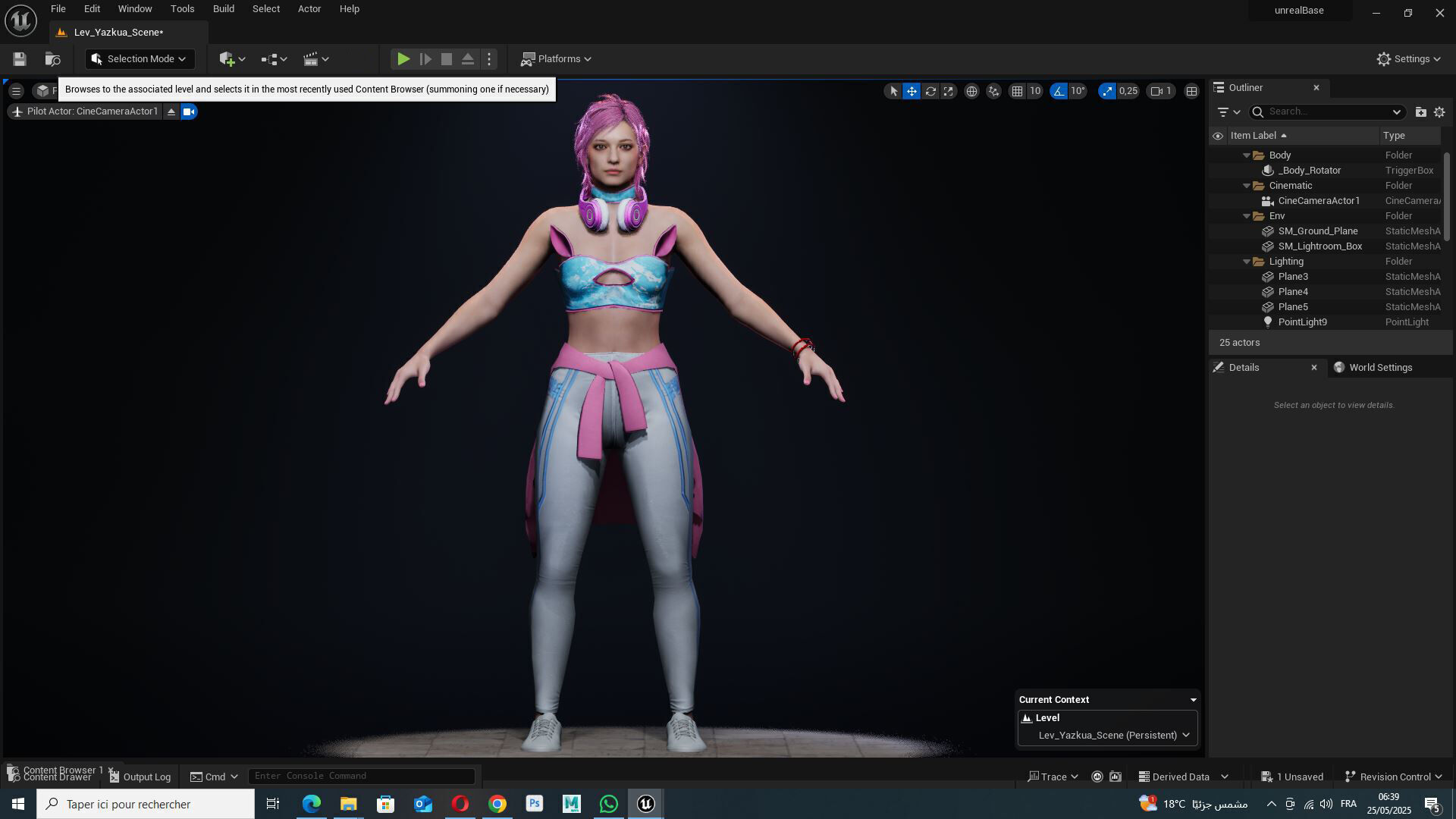Viewport: 1456px width, 819px height.
Task: Toggle grid snapping on or off
Action: tap(1018, 91)
